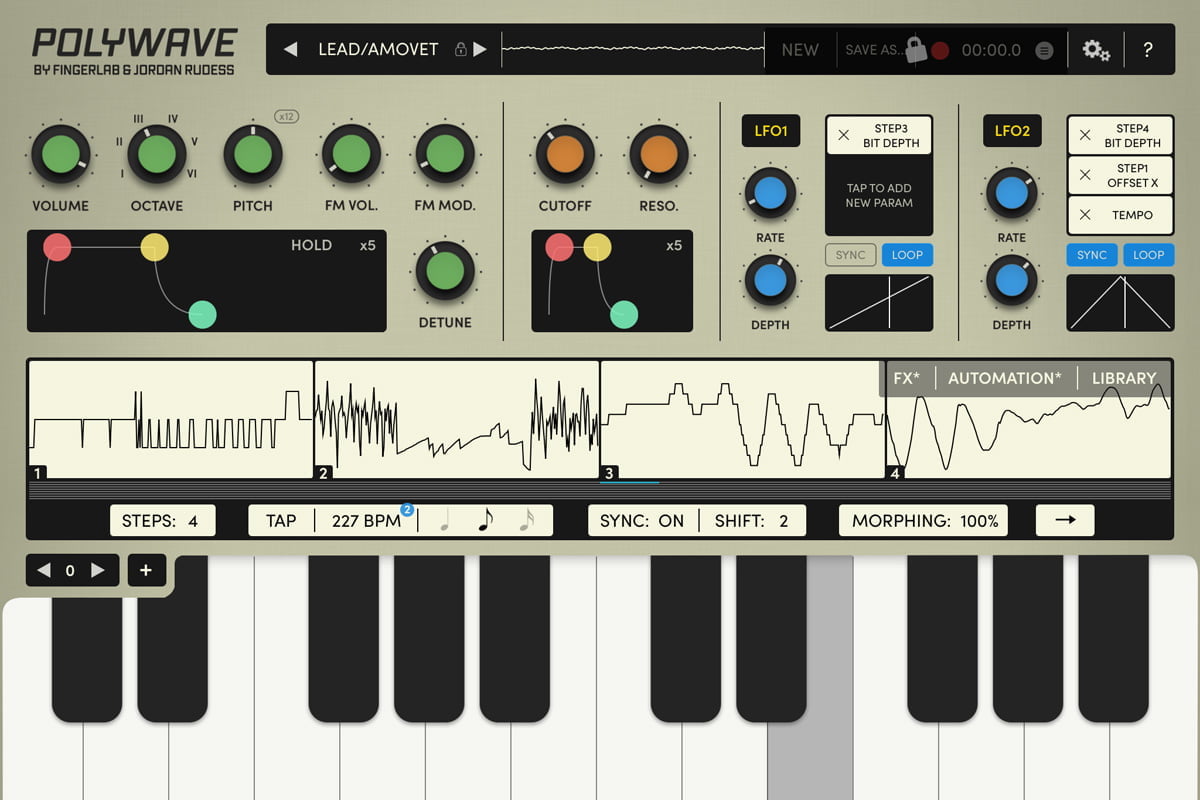Select the green point in filter envelope

[x=625, y=314]
